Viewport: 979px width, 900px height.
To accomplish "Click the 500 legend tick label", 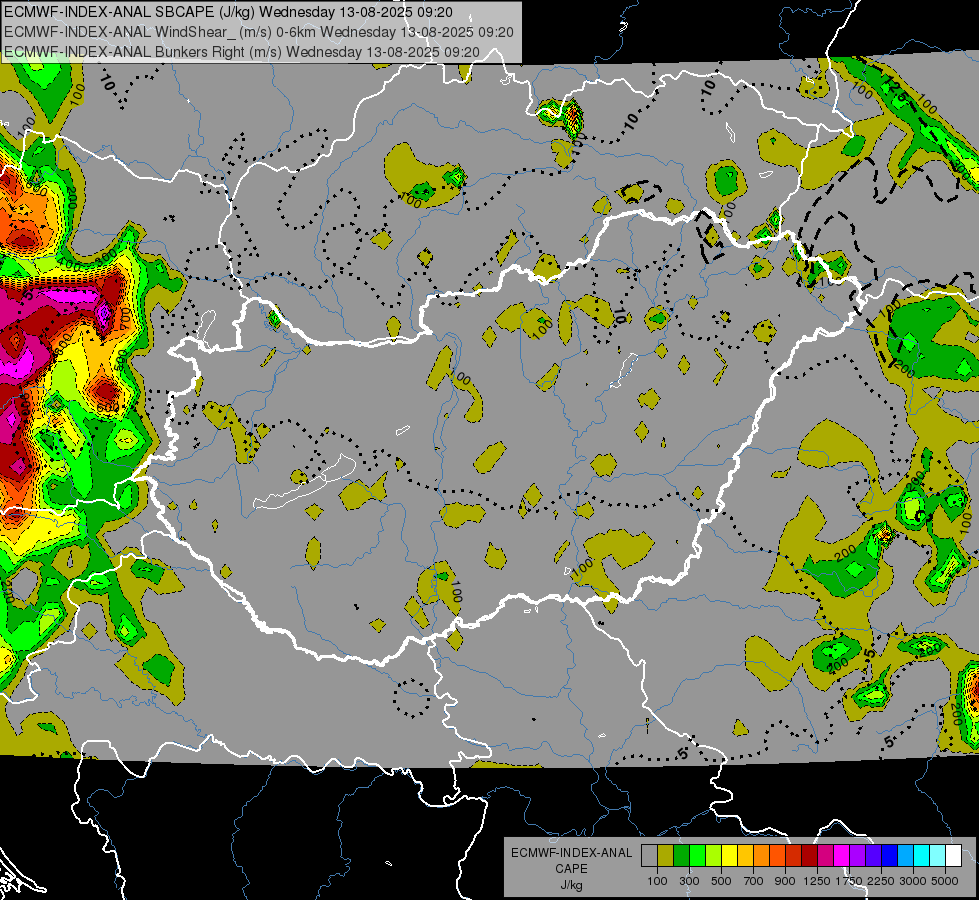I will [x=721, y=881].
